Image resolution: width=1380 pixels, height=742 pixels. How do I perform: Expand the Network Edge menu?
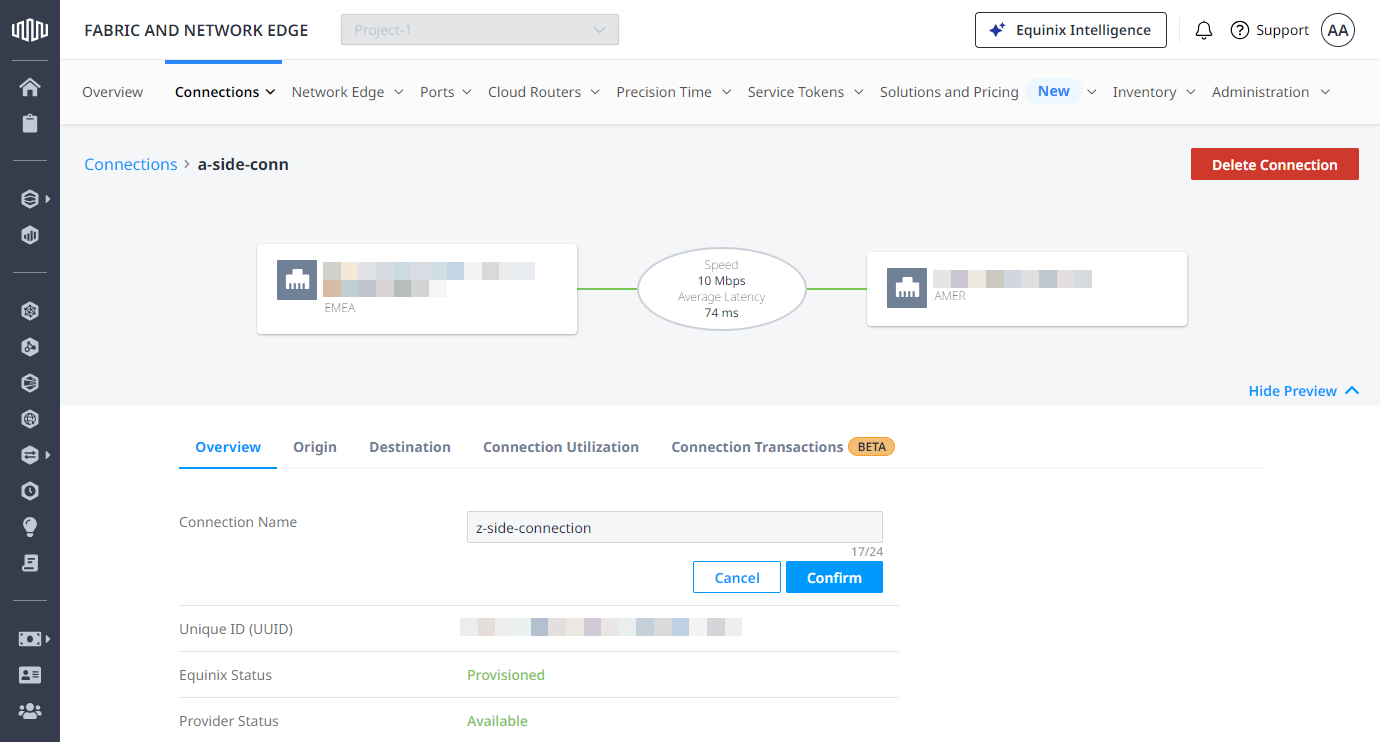pyautogui.click(x=347, y=92)
